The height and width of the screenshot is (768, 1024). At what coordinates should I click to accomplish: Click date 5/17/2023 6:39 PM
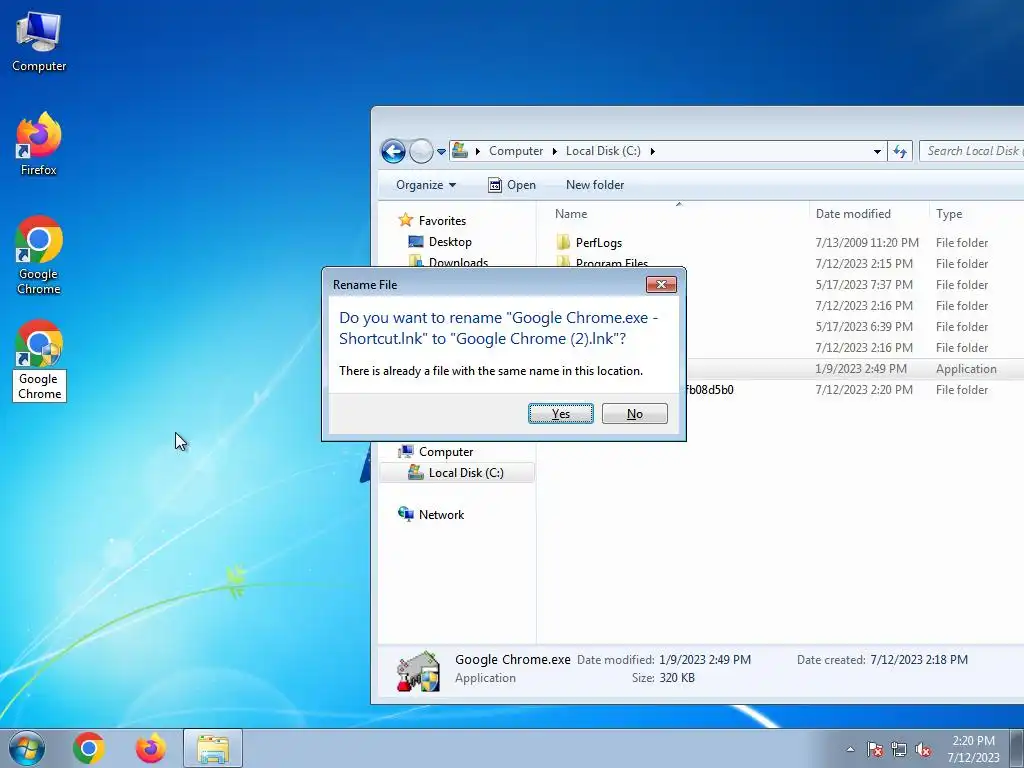863,327
